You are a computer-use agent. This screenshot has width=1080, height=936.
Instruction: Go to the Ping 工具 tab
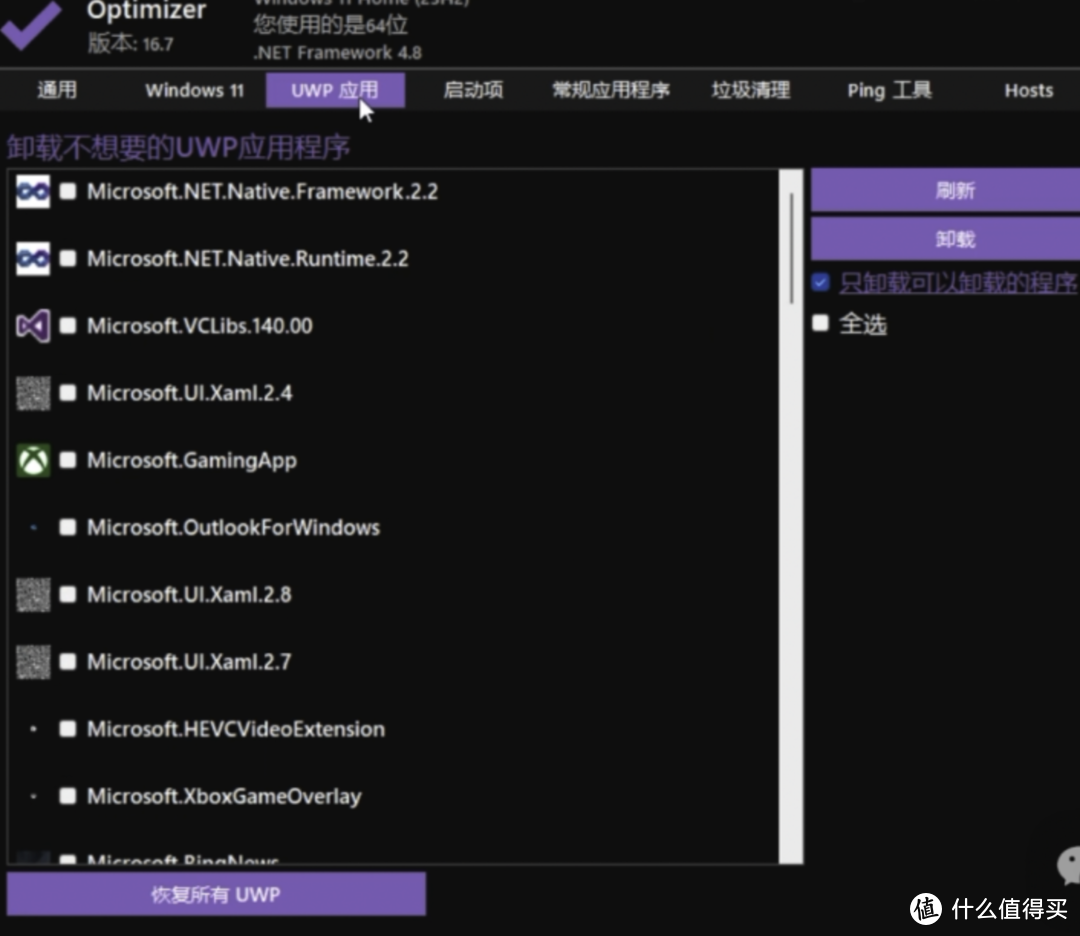coord(889,90)
